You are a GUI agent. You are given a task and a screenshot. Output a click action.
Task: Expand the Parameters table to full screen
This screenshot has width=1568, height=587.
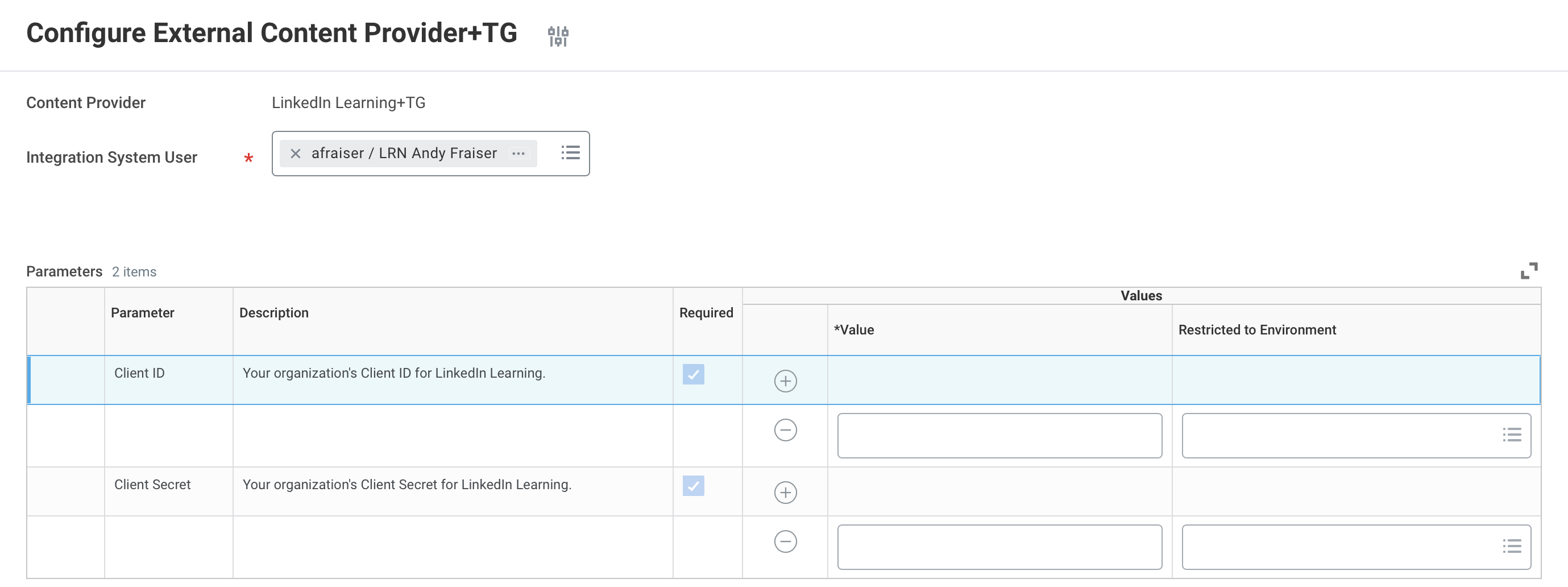pos(1530,270)
